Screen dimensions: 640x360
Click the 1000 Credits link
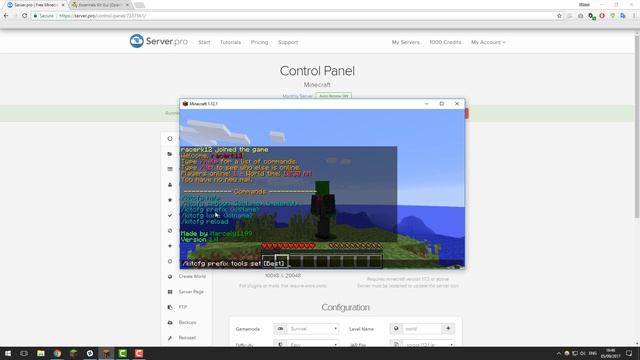coord(445,42)
